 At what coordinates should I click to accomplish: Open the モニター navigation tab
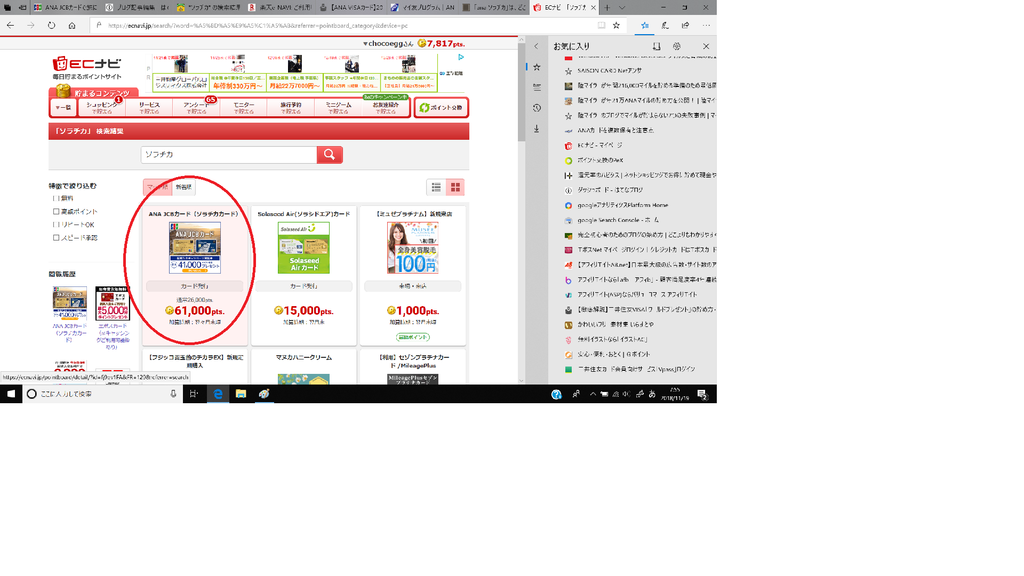[244, 108]
